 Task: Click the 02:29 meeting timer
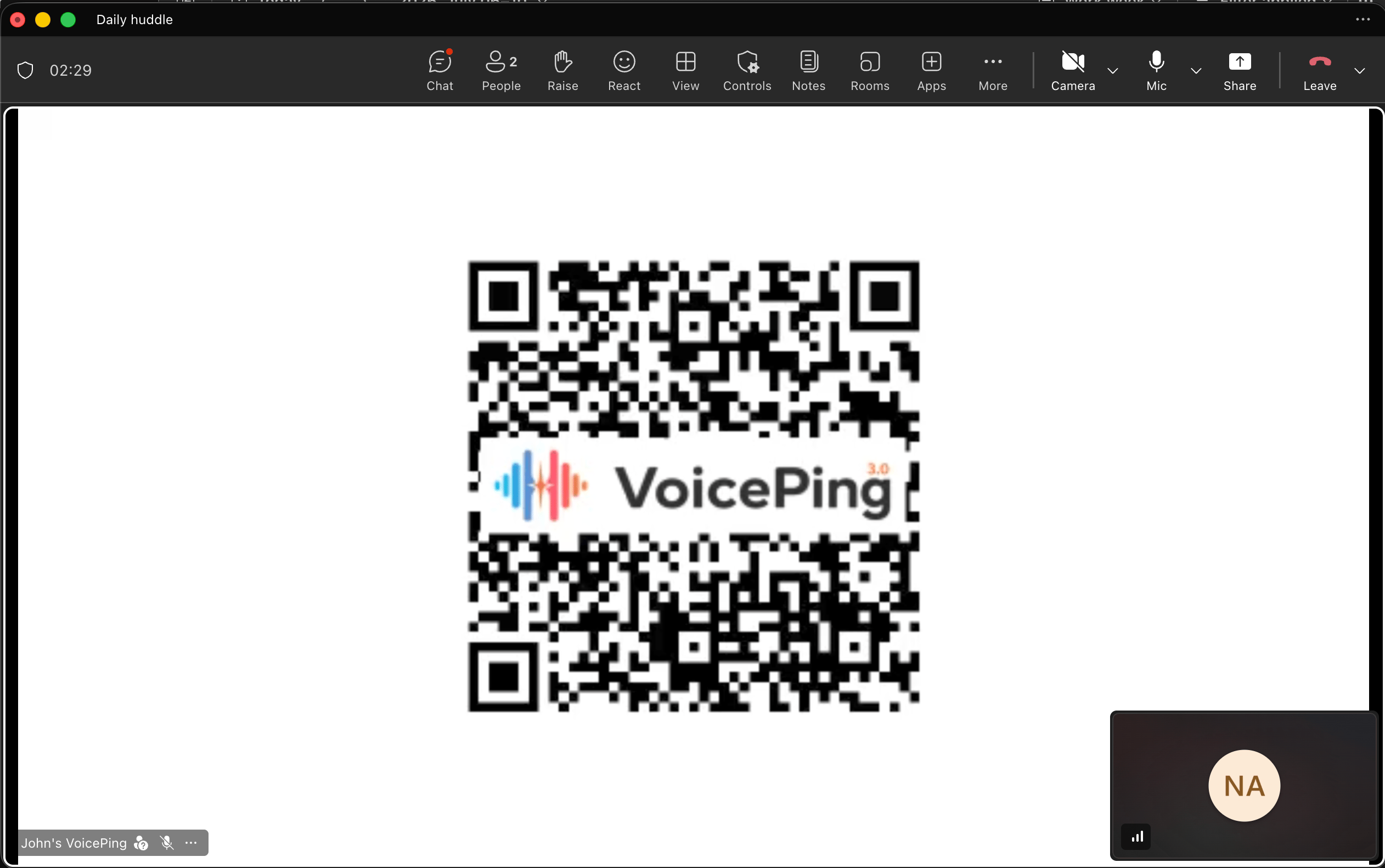point(71,70)
